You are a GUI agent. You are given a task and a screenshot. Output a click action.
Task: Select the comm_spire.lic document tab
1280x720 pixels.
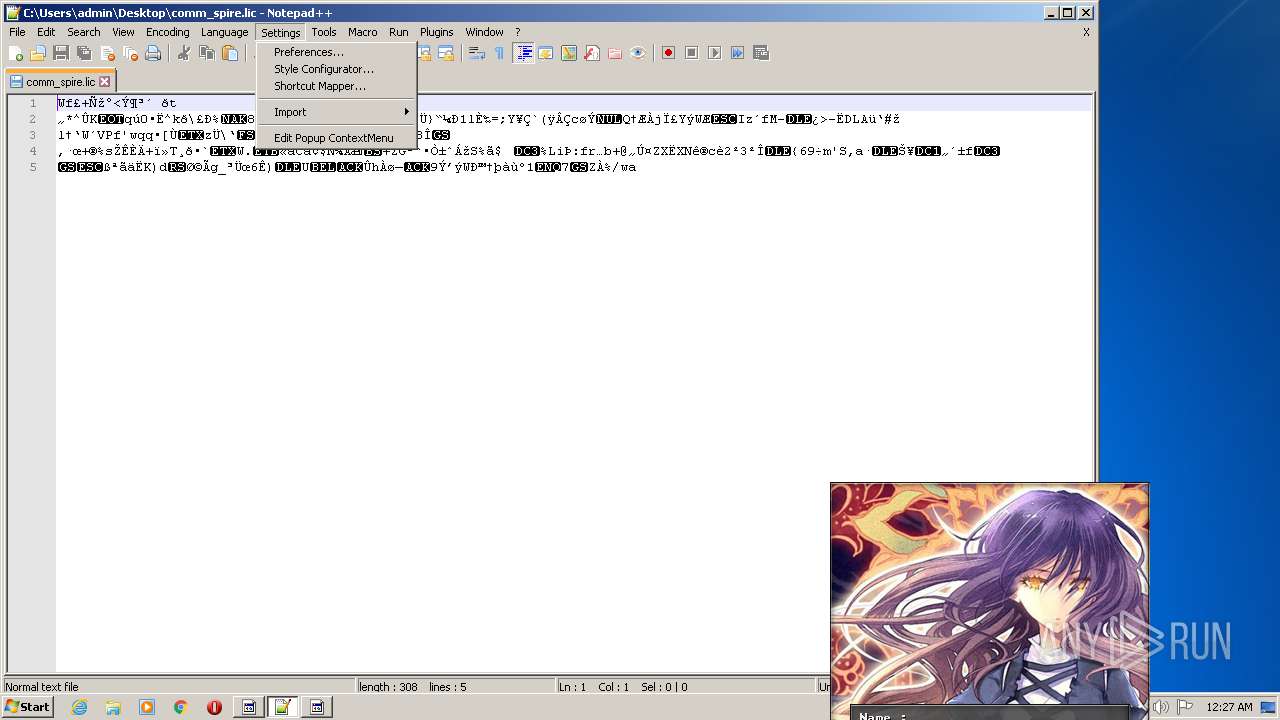click(x=60, y=82)
